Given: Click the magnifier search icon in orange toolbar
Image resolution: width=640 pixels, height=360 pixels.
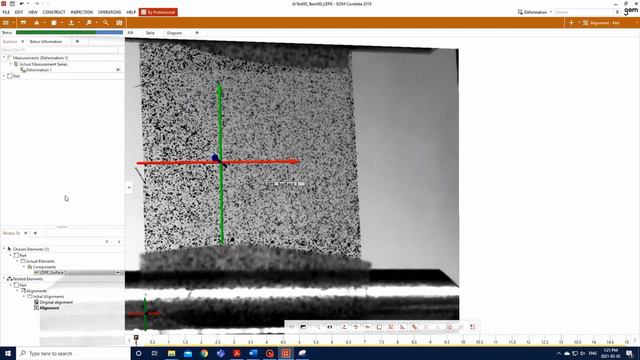Looking at the screenshot, I should tap(106, 23).
